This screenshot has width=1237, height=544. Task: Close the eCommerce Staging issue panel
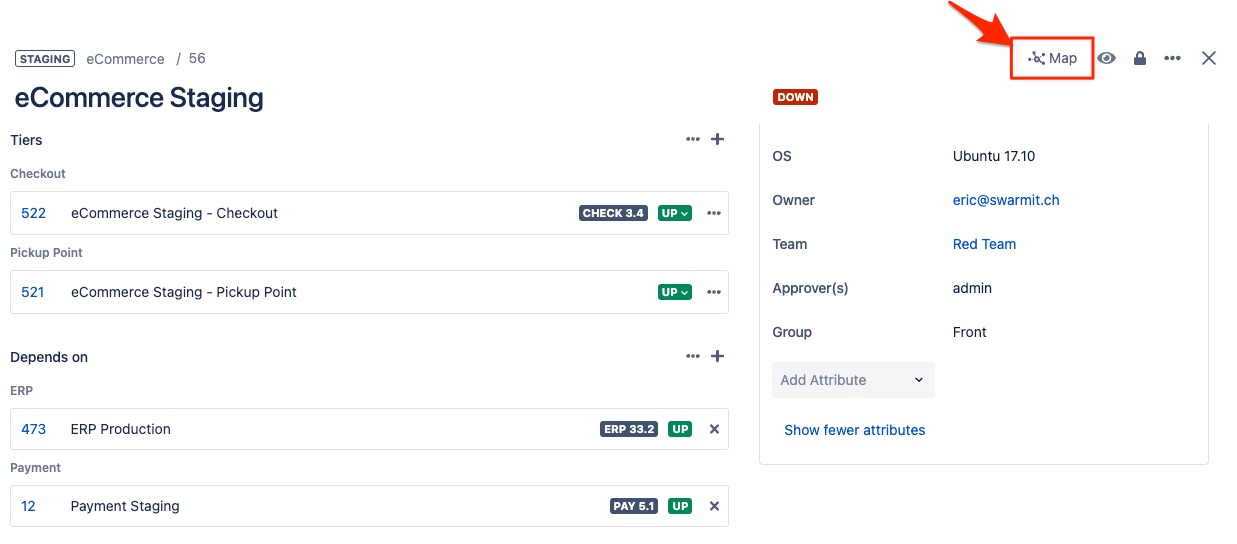click(x=1208, y=58)
